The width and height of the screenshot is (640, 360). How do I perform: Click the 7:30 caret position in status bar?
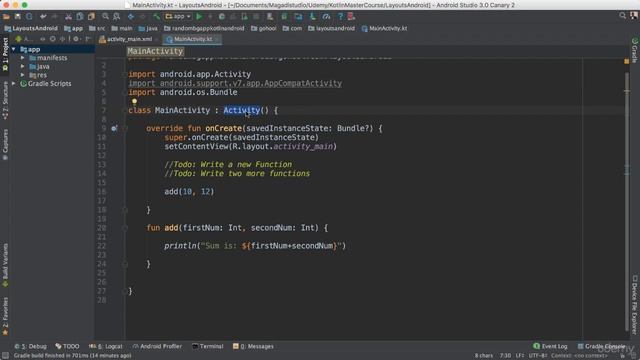[x=505, y=356]
